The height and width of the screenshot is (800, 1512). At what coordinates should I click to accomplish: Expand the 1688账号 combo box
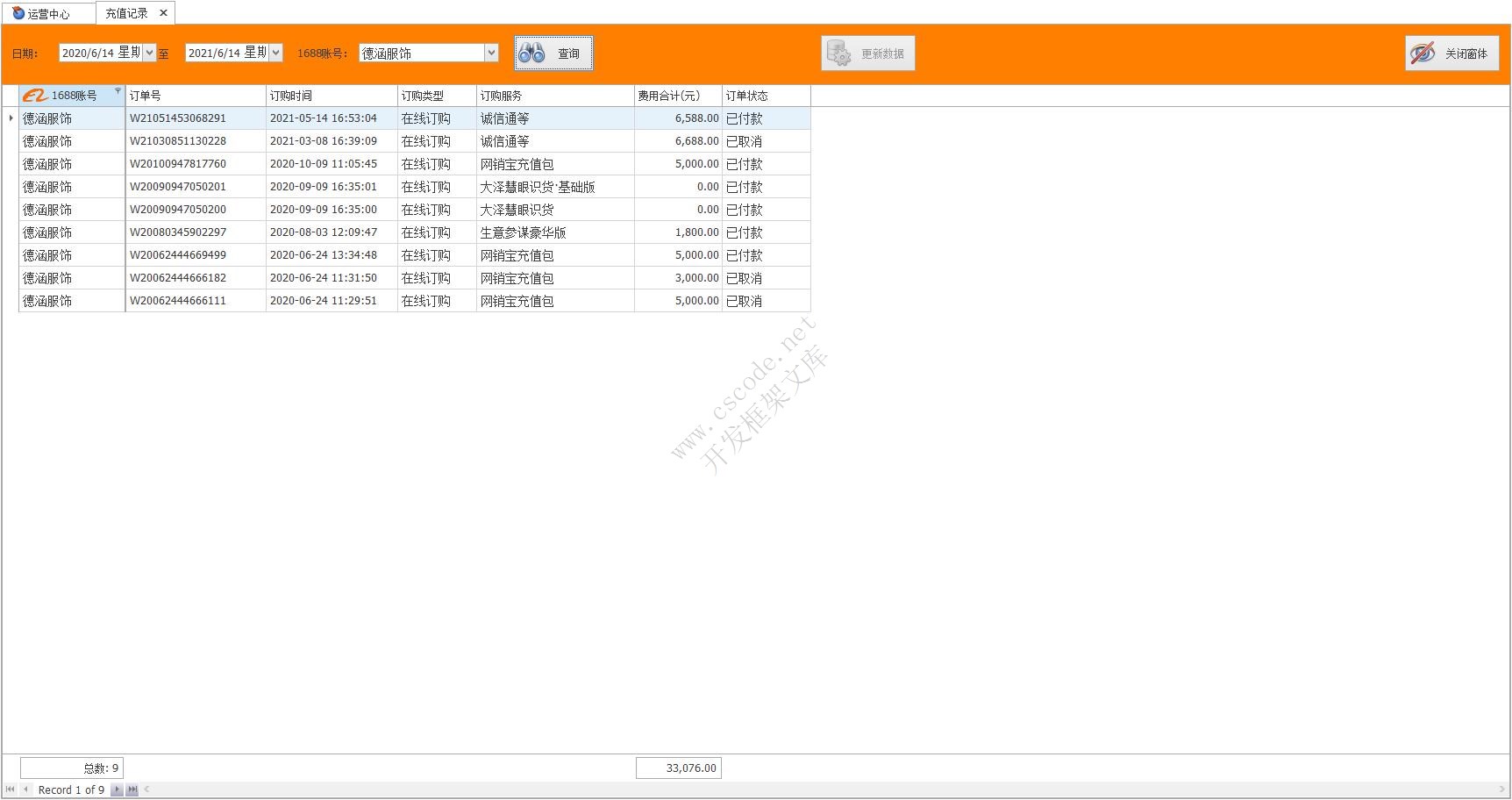(x=491, y=53)
